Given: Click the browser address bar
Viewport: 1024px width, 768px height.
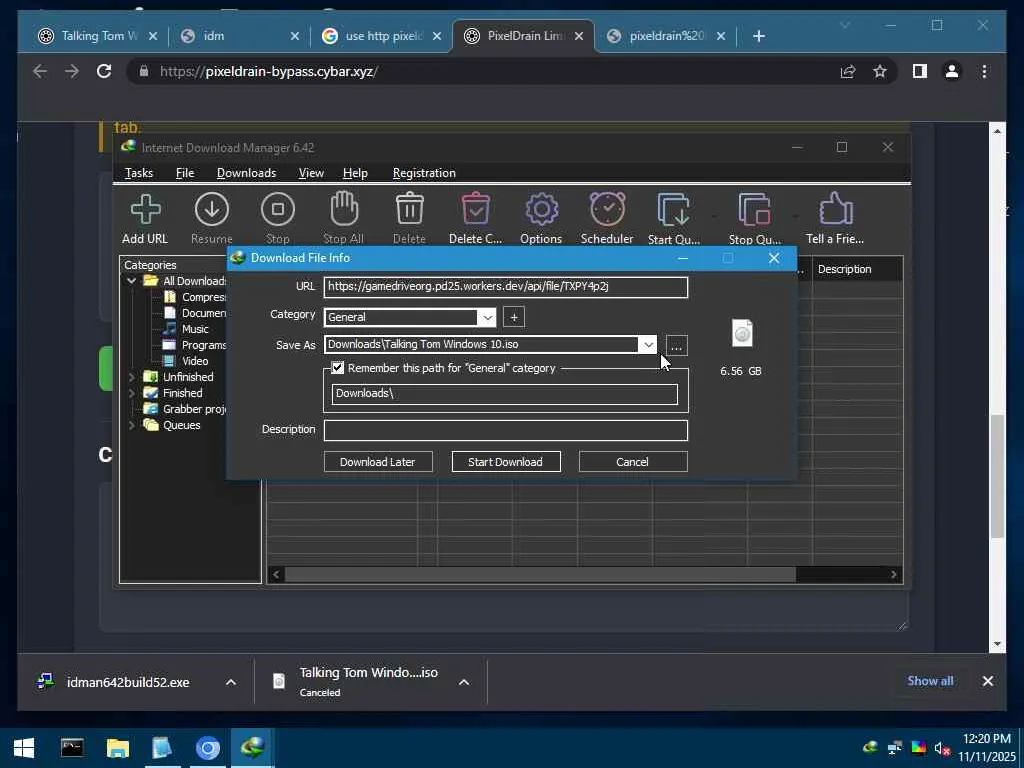Looking at the screenshot, I should (483, 71).
